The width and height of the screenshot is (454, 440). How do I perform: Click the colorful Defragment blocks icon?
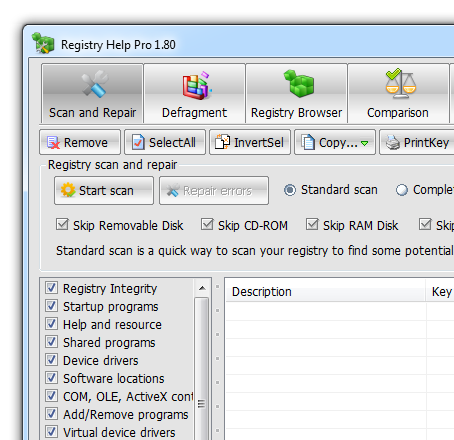pos(197,85)
